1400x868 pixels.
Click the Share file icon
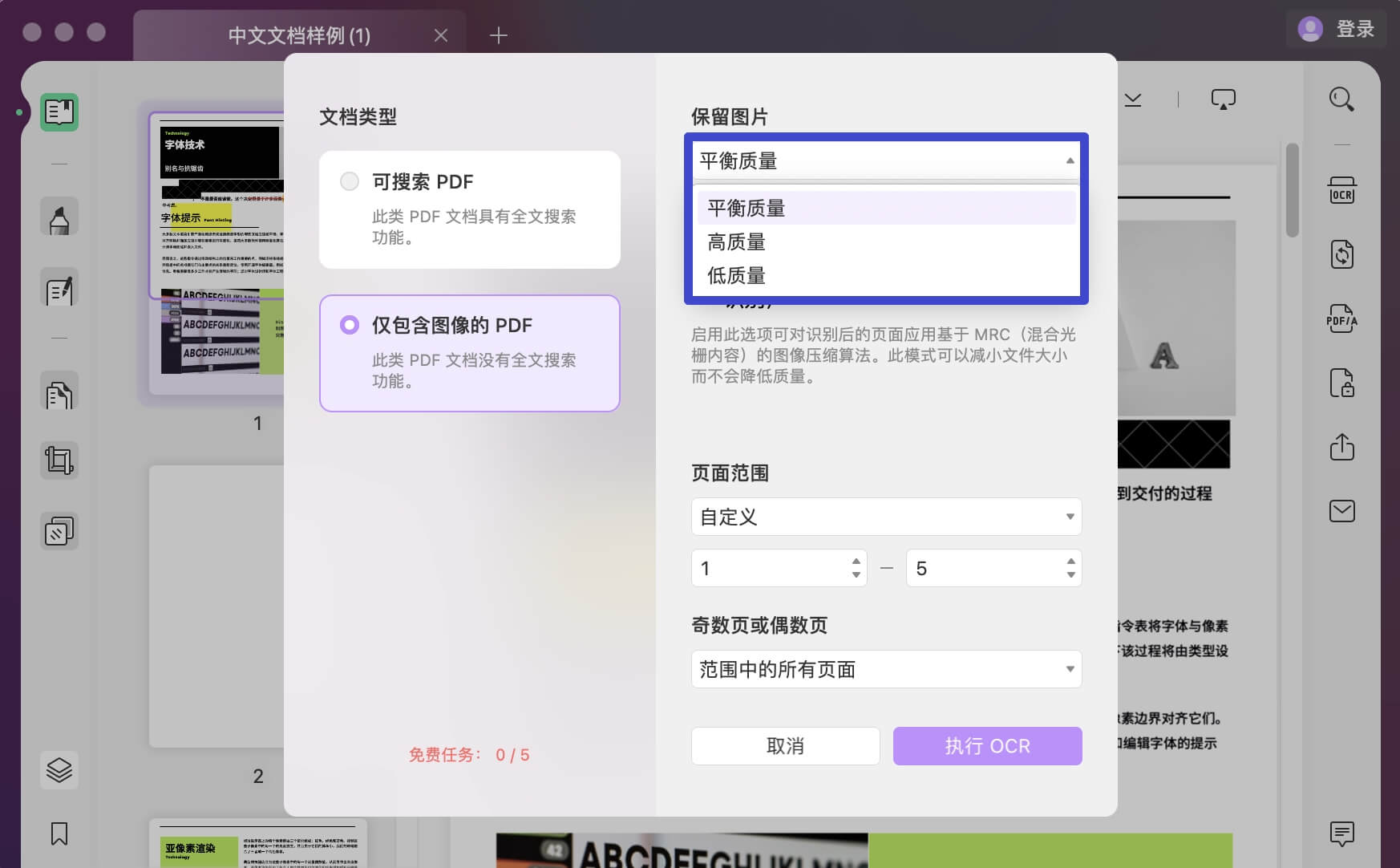coord(1341,446)
